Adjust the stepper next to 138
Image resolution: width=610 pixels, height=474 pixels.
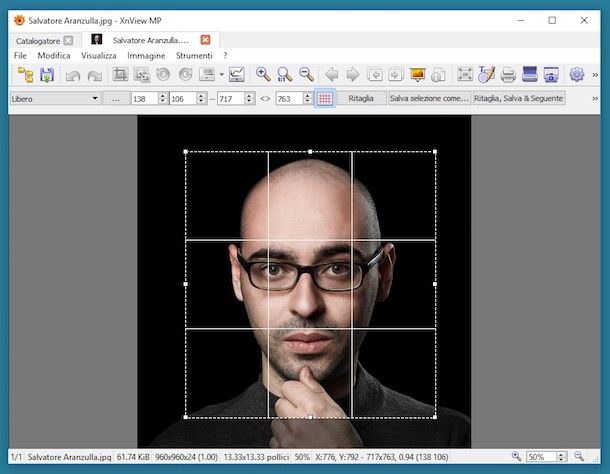point(163,98)
